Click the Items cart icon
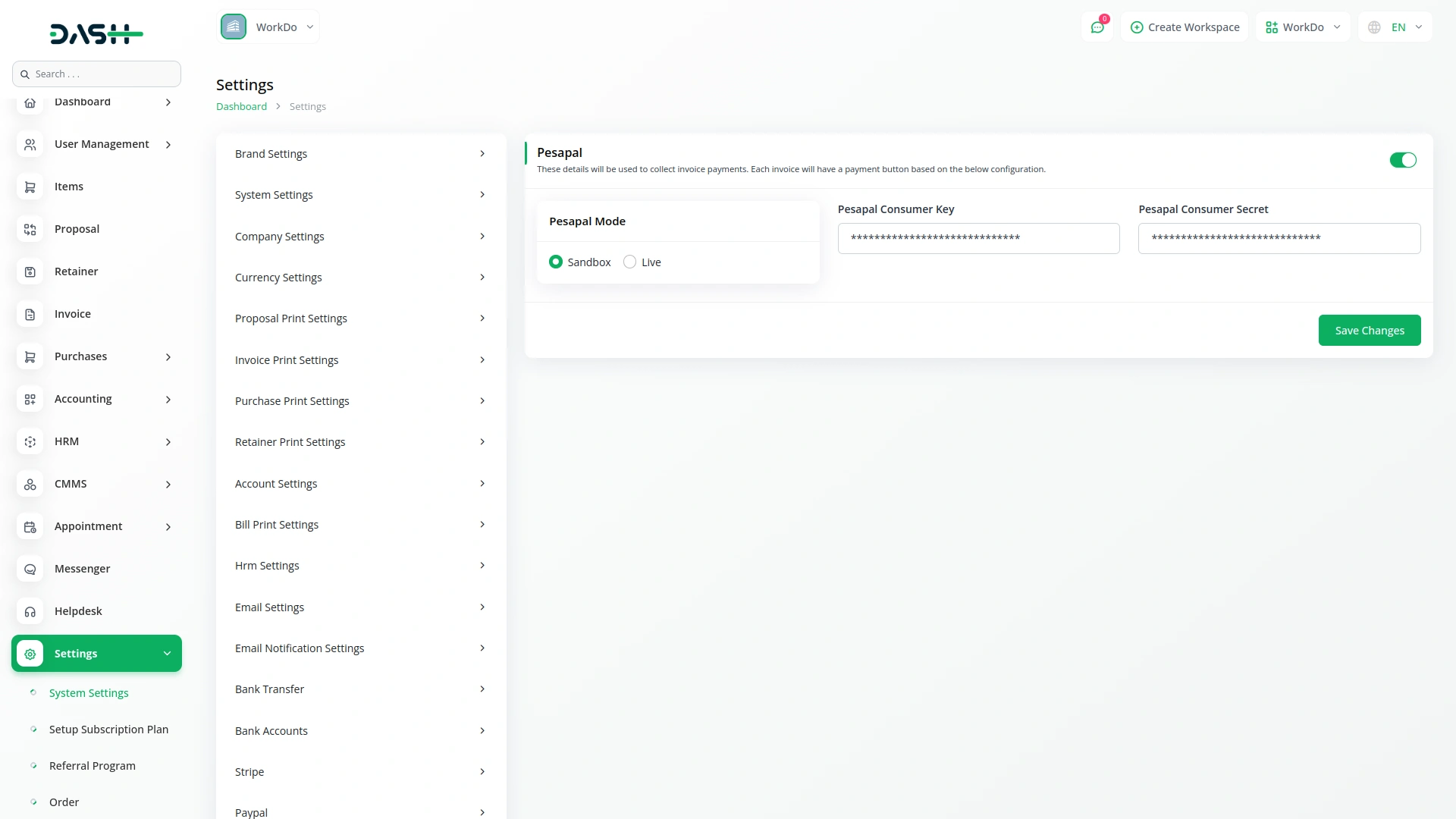The width and height of the screenshot is (1456, 819). point(30,187)
